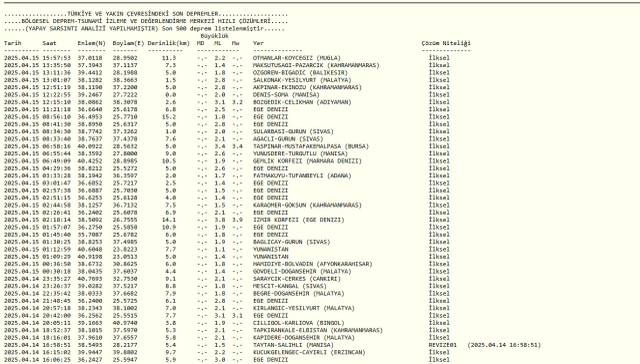Click 'EGE DENIZI' in the 11:21:18 row
Screen dimensions: 640x364
tap(270, 109)
